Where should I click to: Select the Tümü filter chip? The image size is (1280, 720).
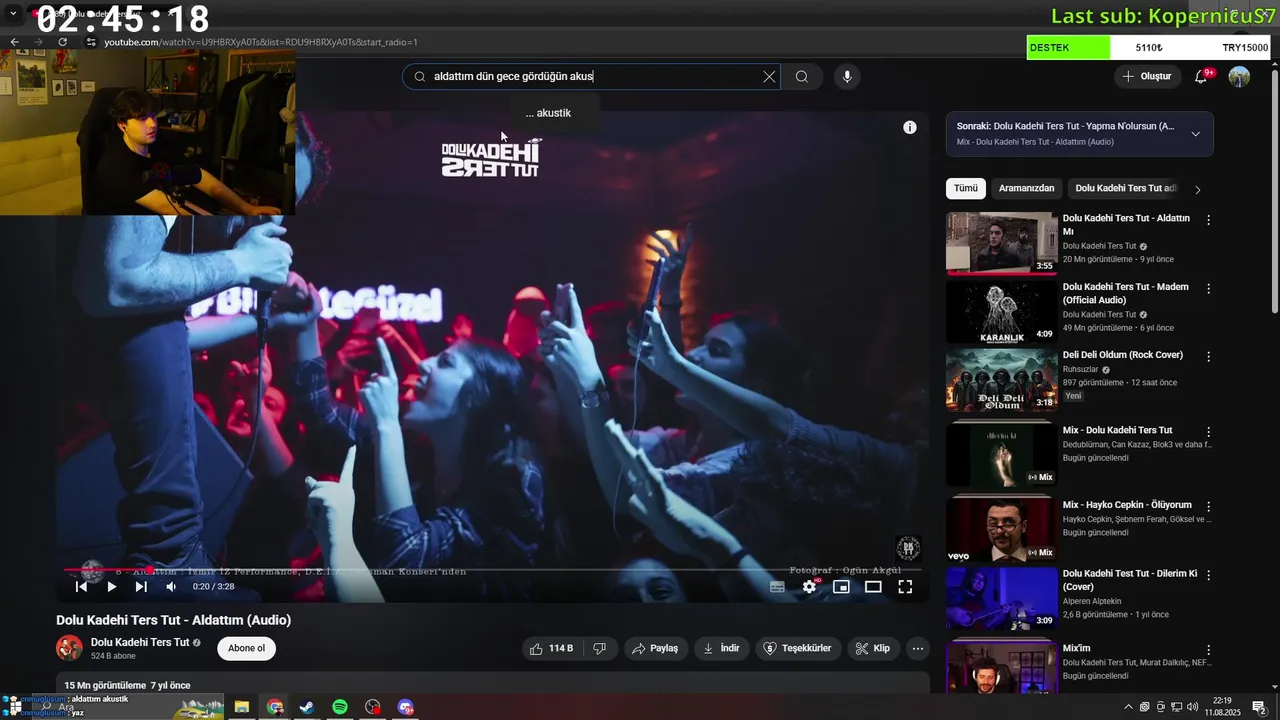(x=966, y=188)
